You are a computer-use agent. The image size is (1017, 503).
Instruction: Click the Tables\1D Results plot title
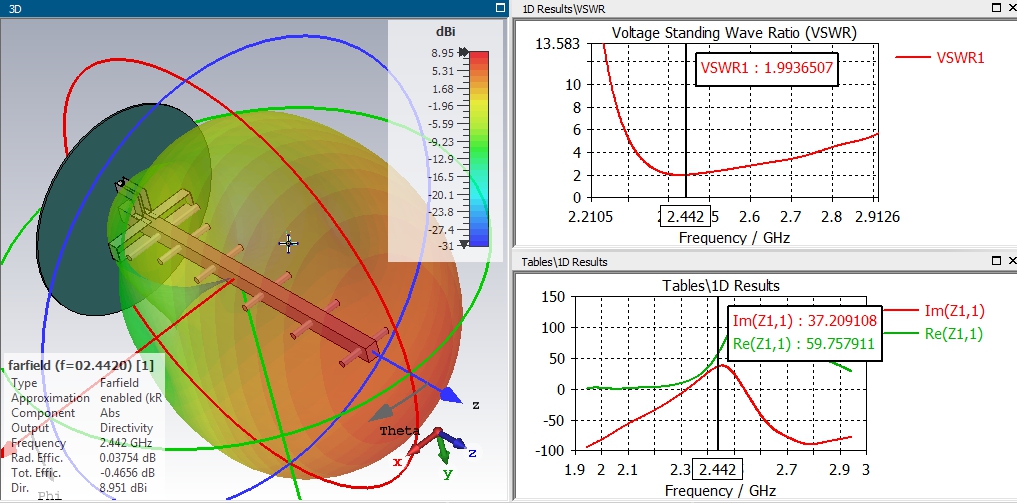[x=721, y=285]
